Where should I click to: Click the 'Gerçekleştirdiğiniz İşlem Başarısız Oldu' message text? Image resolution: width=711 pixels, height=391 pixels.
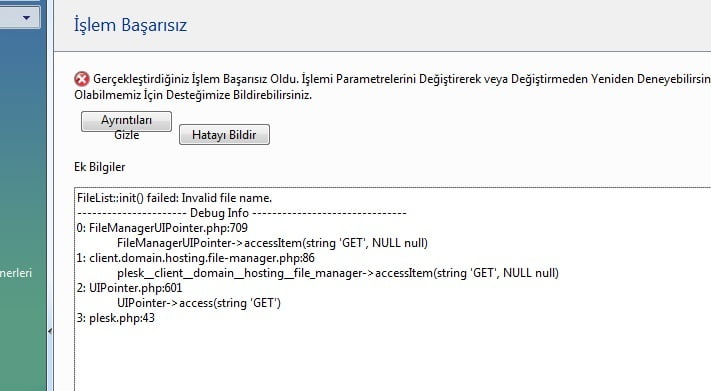click(196, 79)
